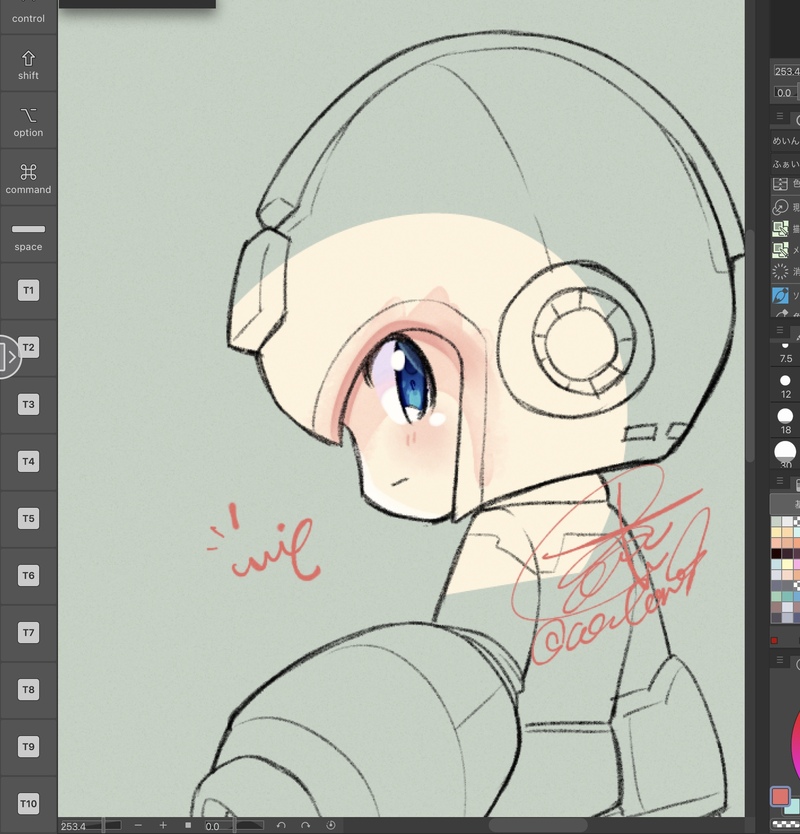Image resolution: width=800 pixels, height=834 pixels.
Task: Click the vertical canvas scrollbar
Action: pos(750,346)
